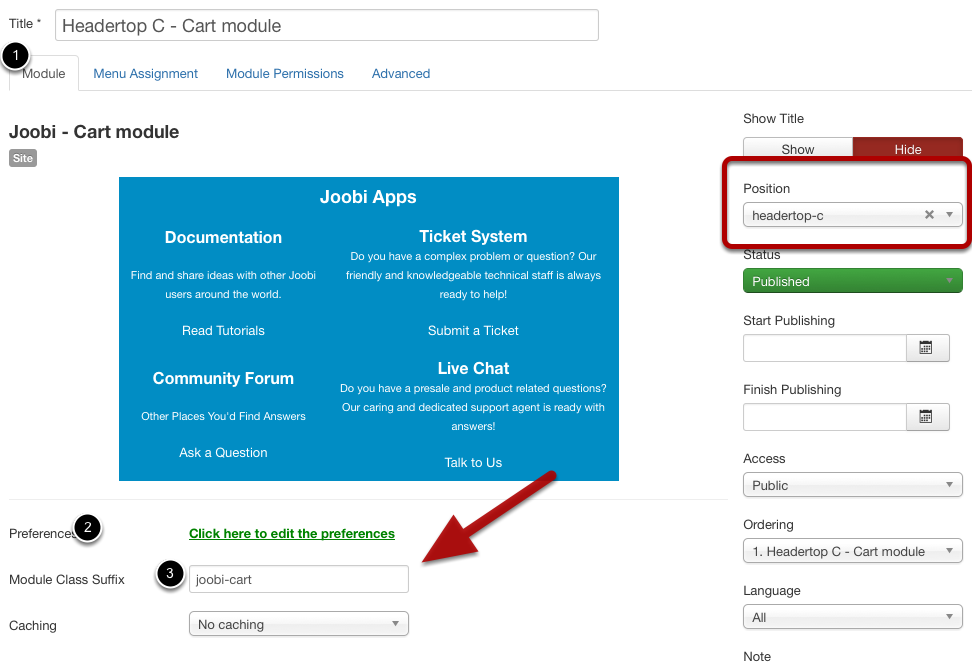The height and width of the screenshot is (670, 972).
Task: Click the Language label
Action: [x=772, y=591]
